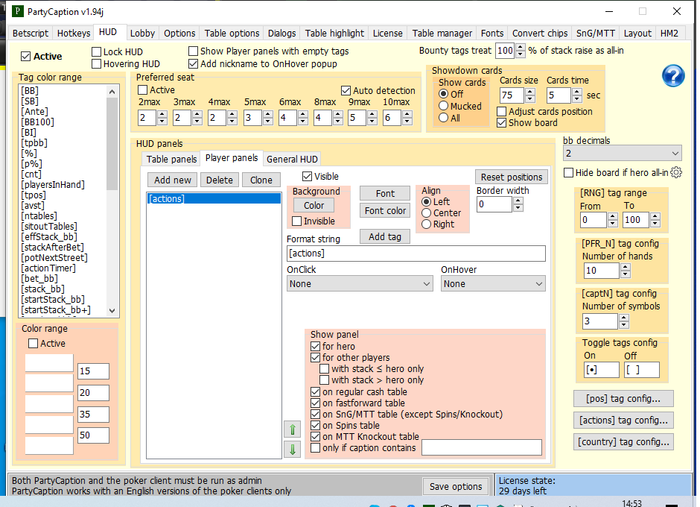The height and width of the screenshot is (507, 700).
Task: Switch to the Table highlight tab
Action: [x=335, y=33]
